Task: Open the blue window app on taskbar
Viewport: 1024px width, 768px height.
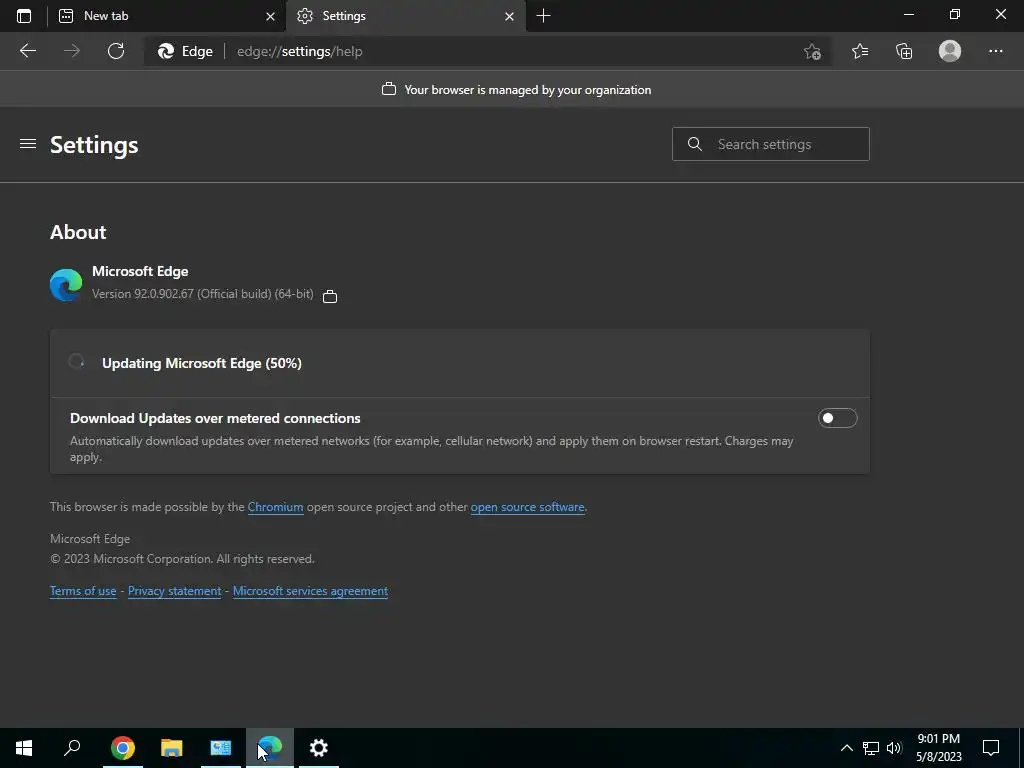Action: click(221, 748)
